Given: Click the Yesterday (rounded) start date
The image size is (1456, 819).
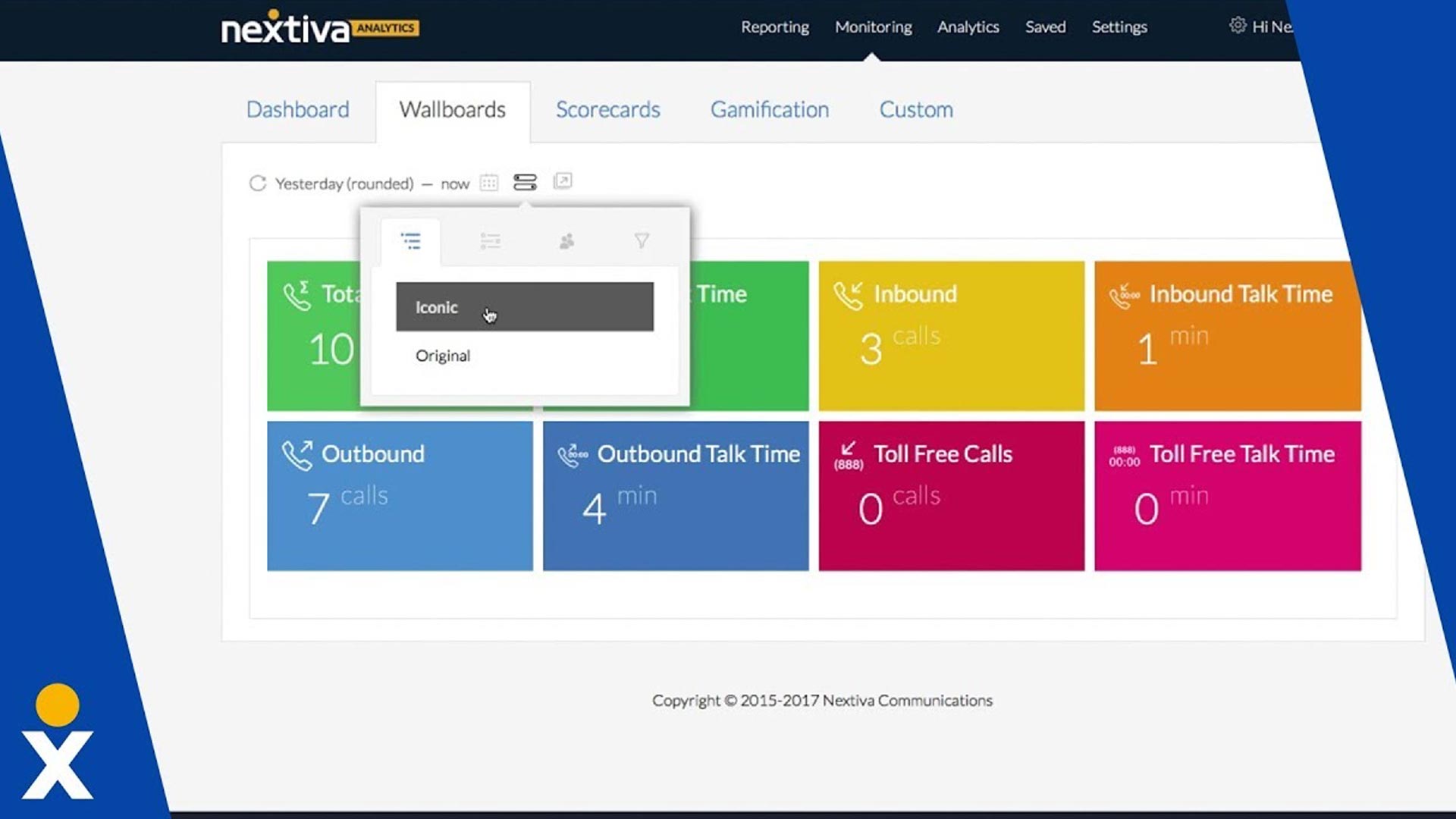Looking at the screenshot, I should tap(344, 184).
